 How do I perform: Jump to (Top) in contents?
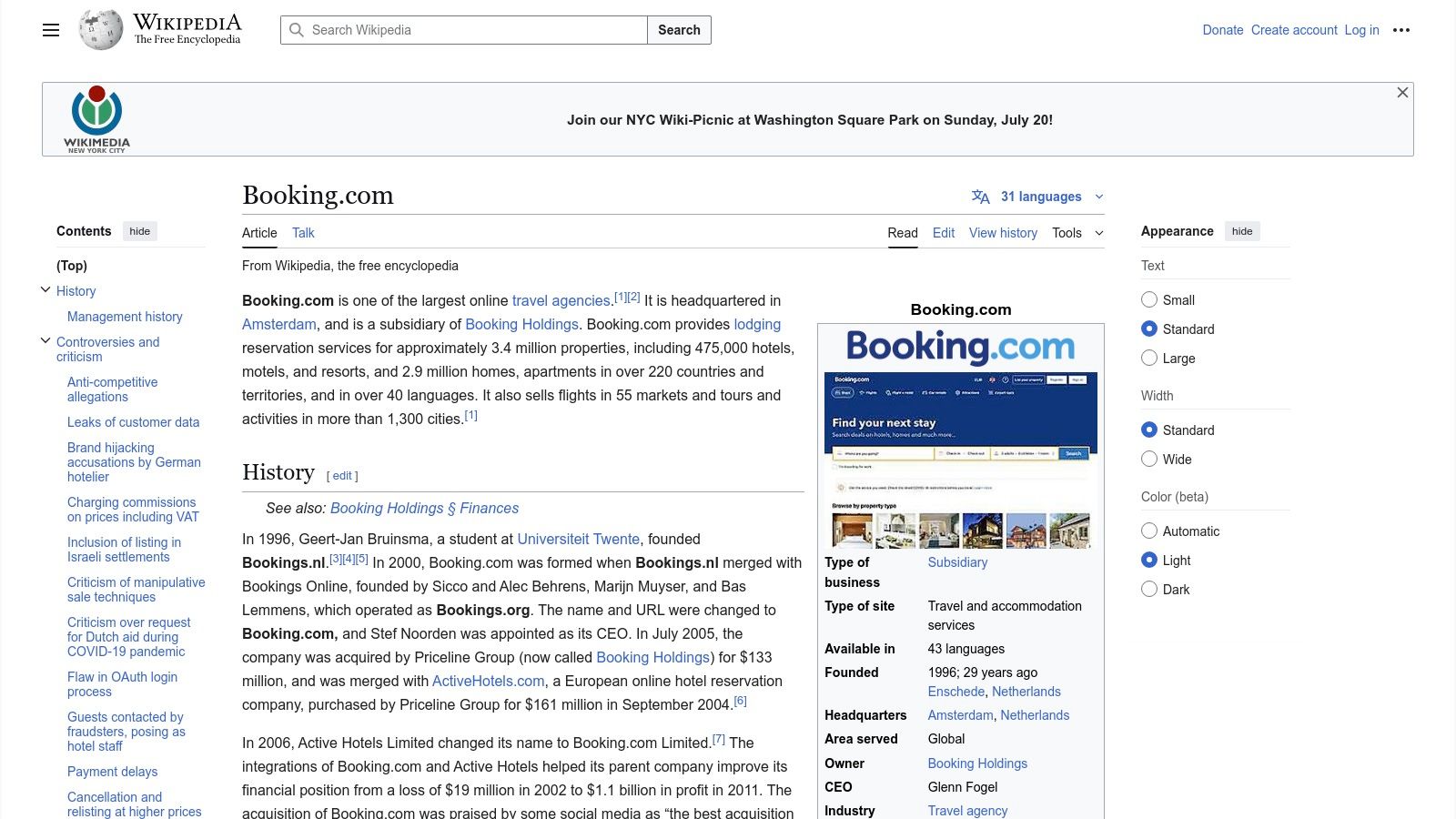click(72, 266)
